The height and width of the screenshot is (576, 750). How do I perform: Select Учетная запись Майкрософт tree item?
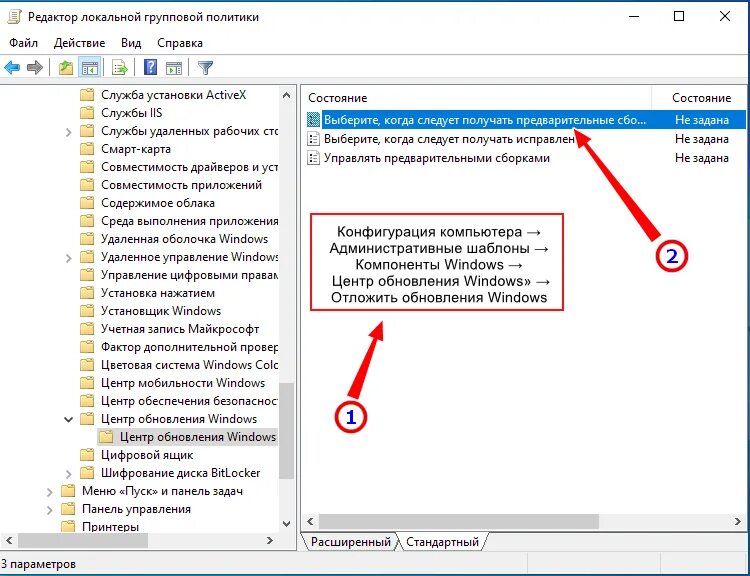[x=180, y=329]
